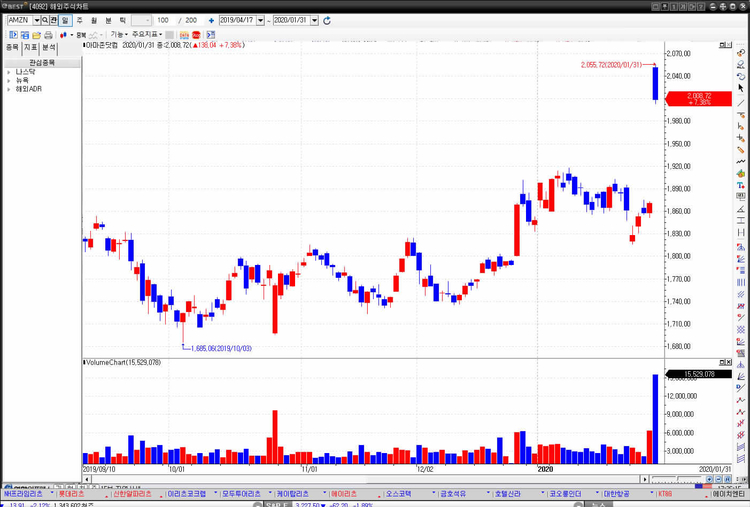
Task: Click the chart horizontal scrollbar track
Action: pos(366,479)
